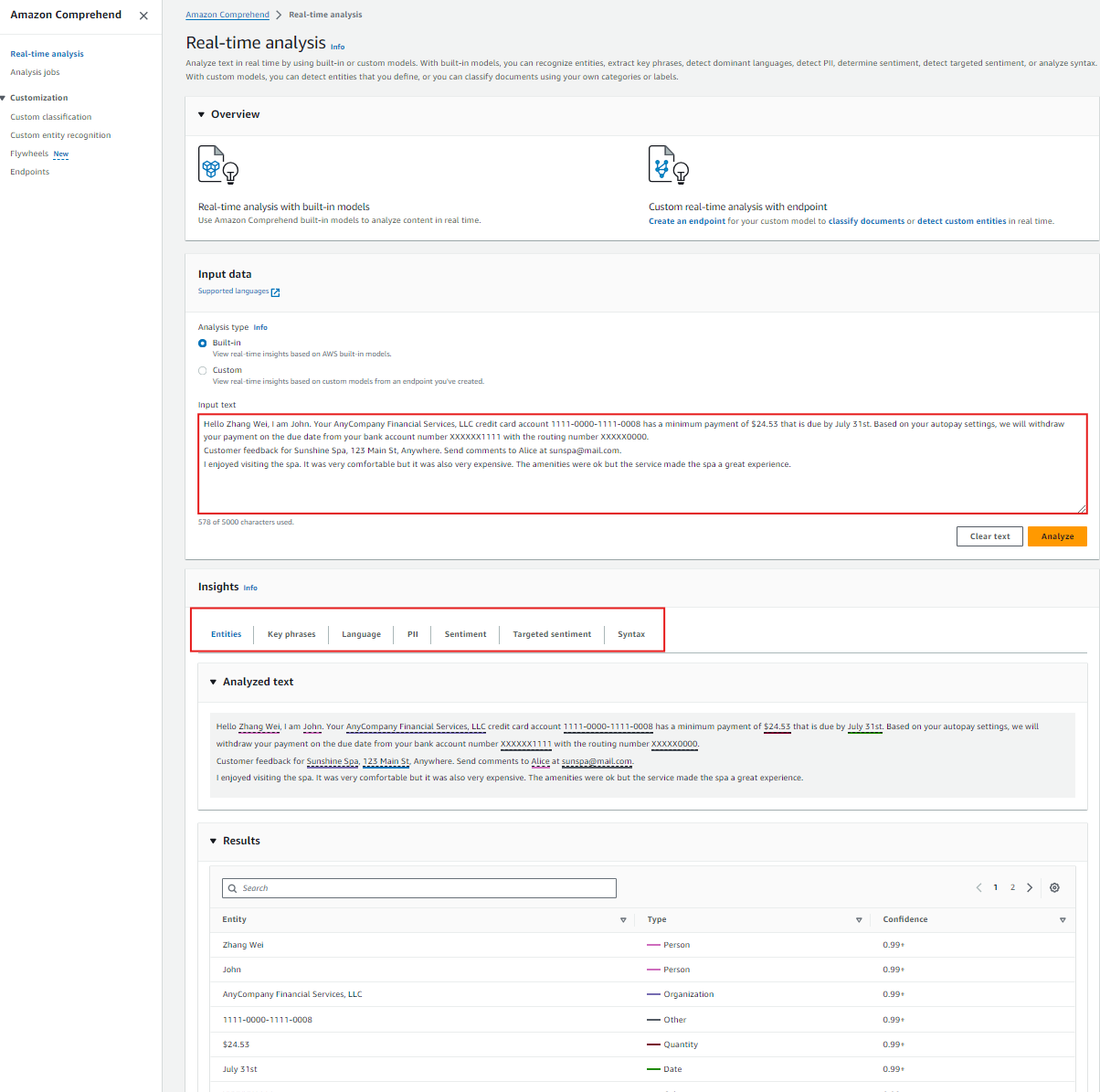Collapse the Overview section
The image size is (1100, 1092).
point(202,114)
